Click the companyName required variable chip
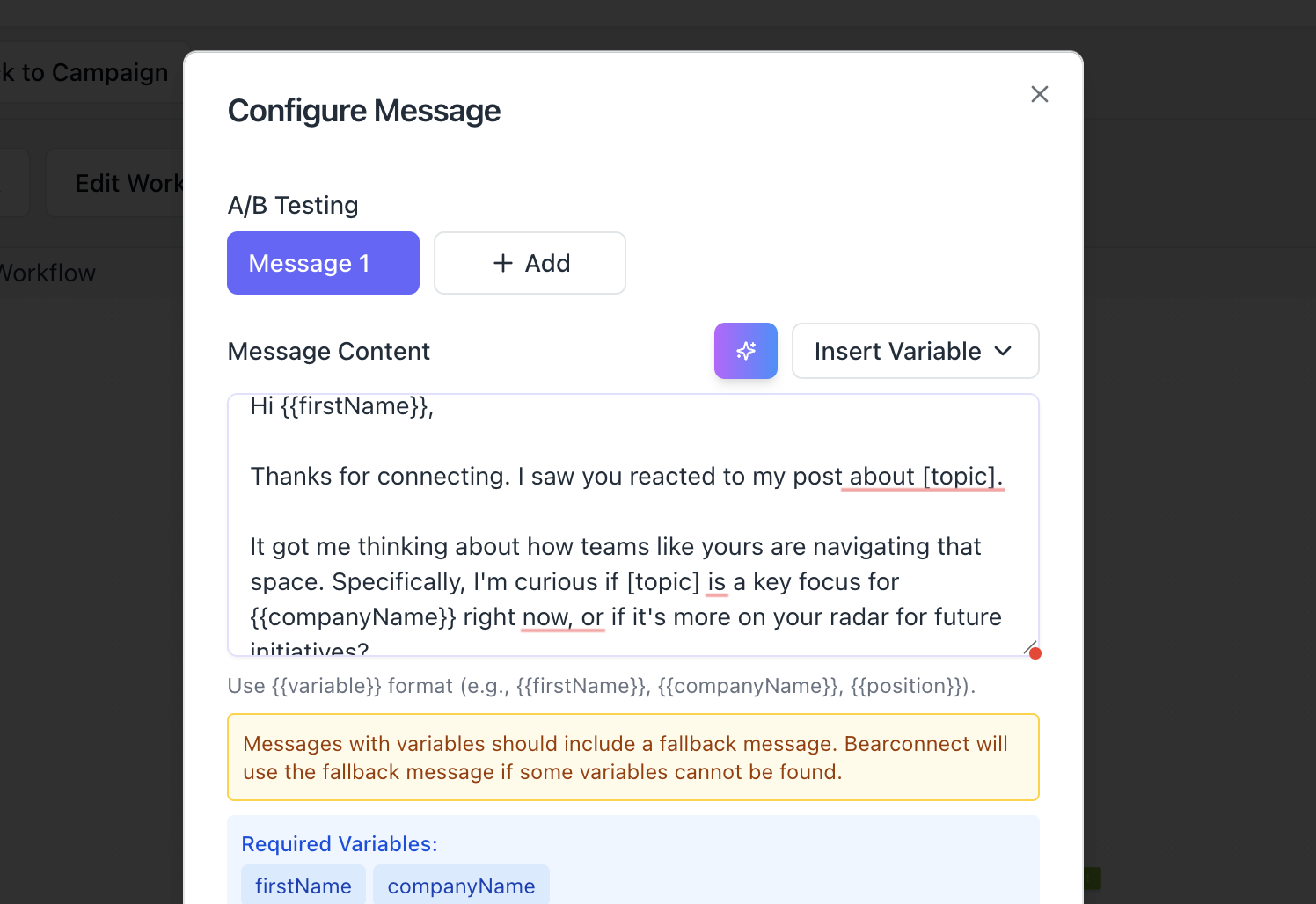This screenshot has height=904, width=1316. coord(461,886)
